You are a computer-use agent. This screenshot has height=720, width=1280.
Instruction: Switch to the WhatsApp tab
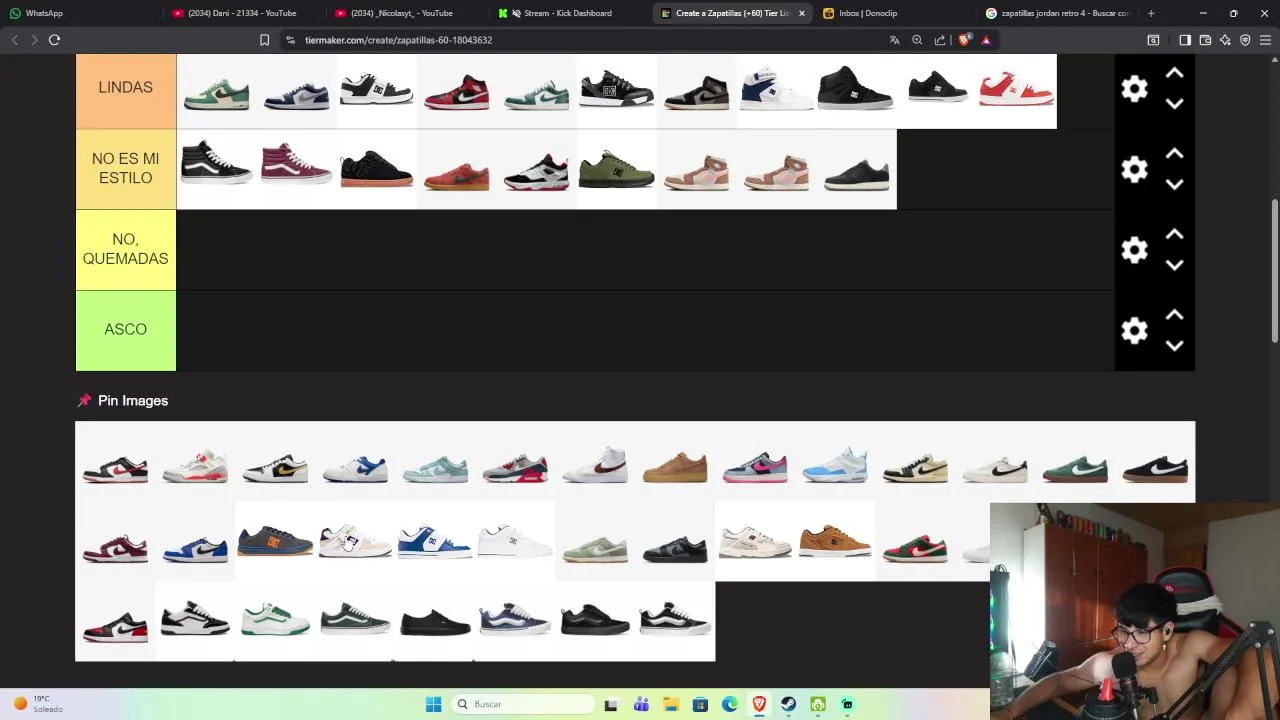(x=80, y=13)
